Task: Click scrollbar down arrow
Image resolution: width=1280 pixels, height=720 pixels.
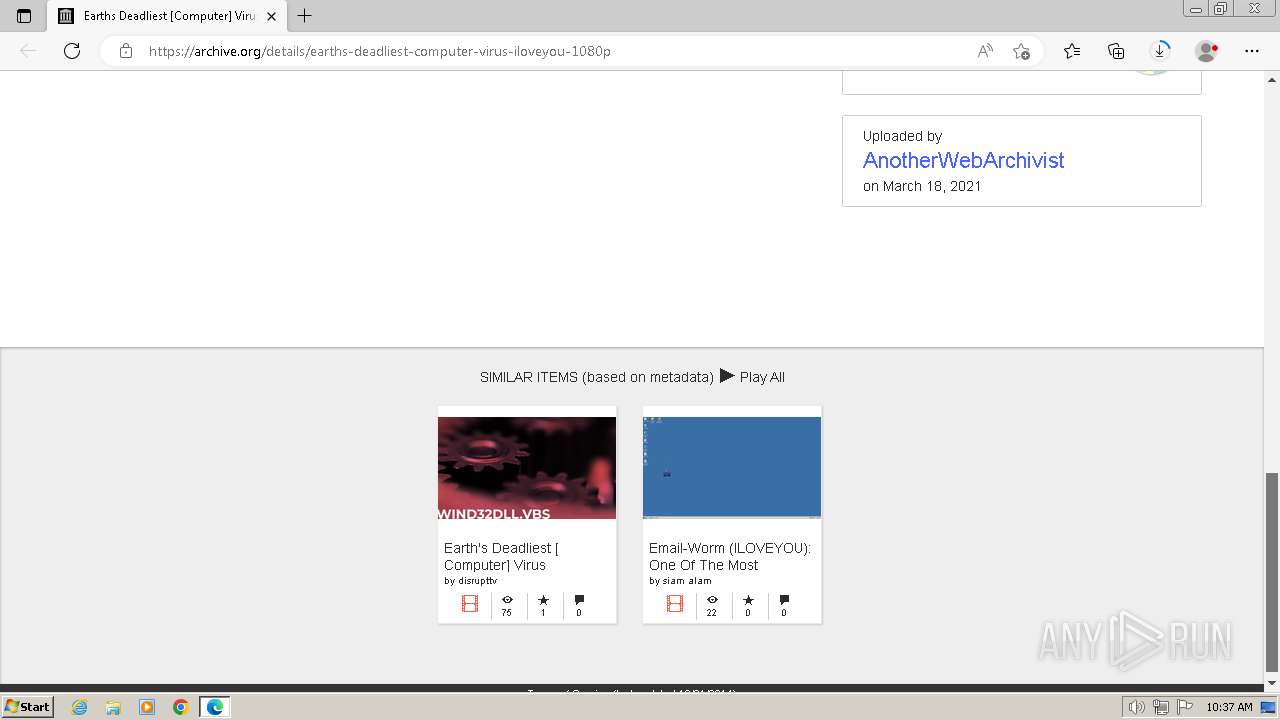Action: (1272, 683)
